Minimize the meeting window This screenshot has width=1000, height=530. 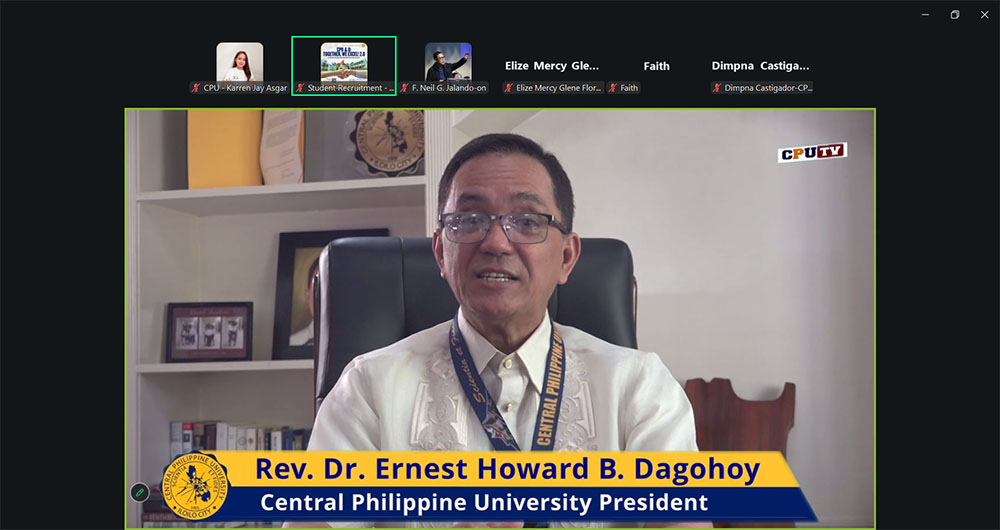click(926, 14)
